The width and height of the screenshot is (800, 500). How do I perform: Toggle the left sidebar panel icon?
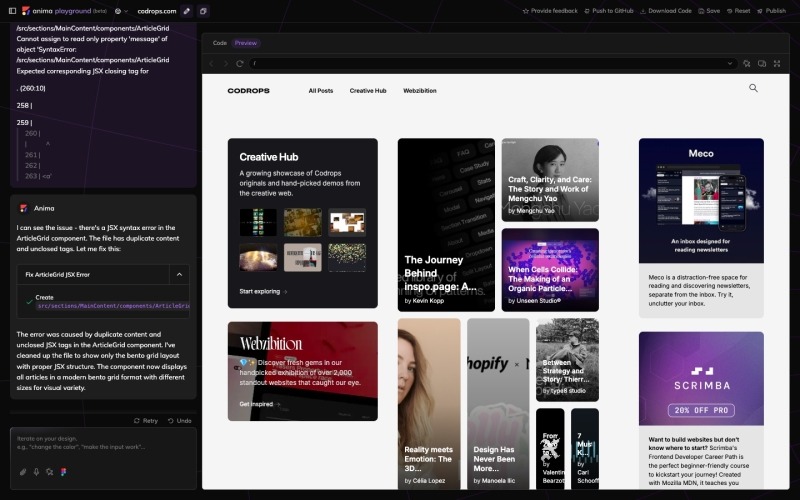[12, 11]
